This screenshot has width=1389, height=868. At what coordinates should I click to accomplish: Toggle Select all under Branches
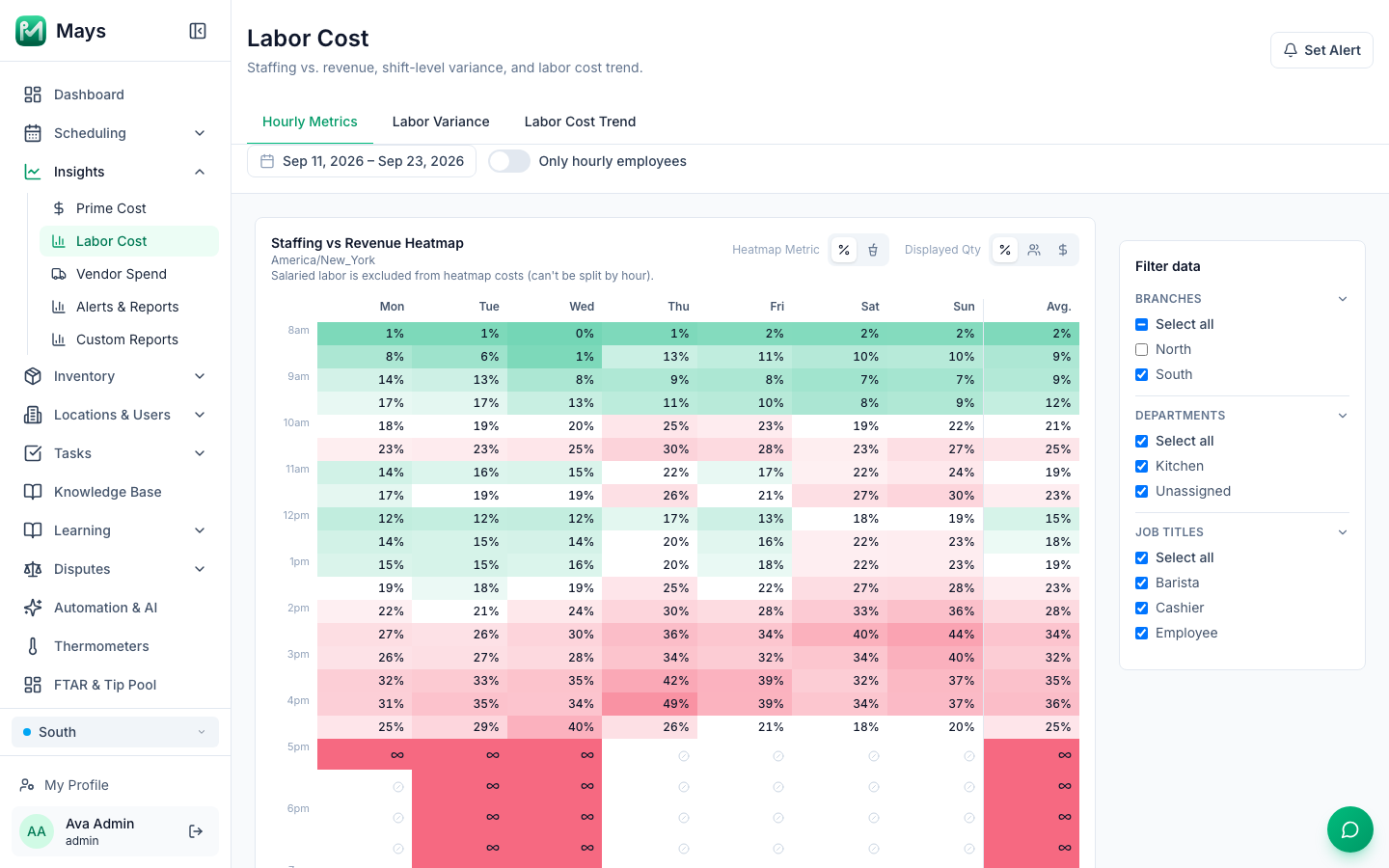click(x=1142, y=324)
